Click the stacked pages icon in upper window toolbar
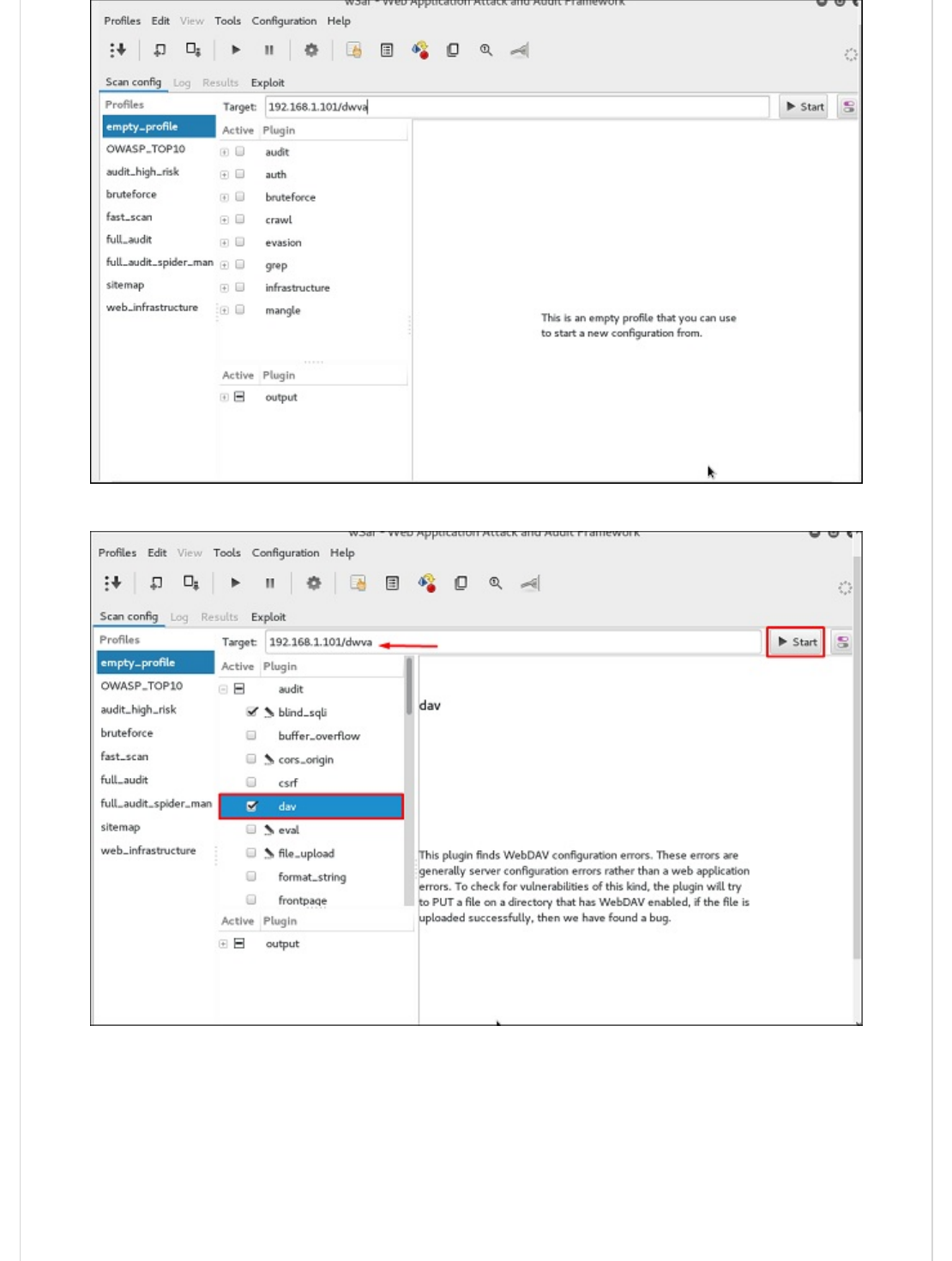The width and height of the screenshot is (952, 1261). (453, 50)
